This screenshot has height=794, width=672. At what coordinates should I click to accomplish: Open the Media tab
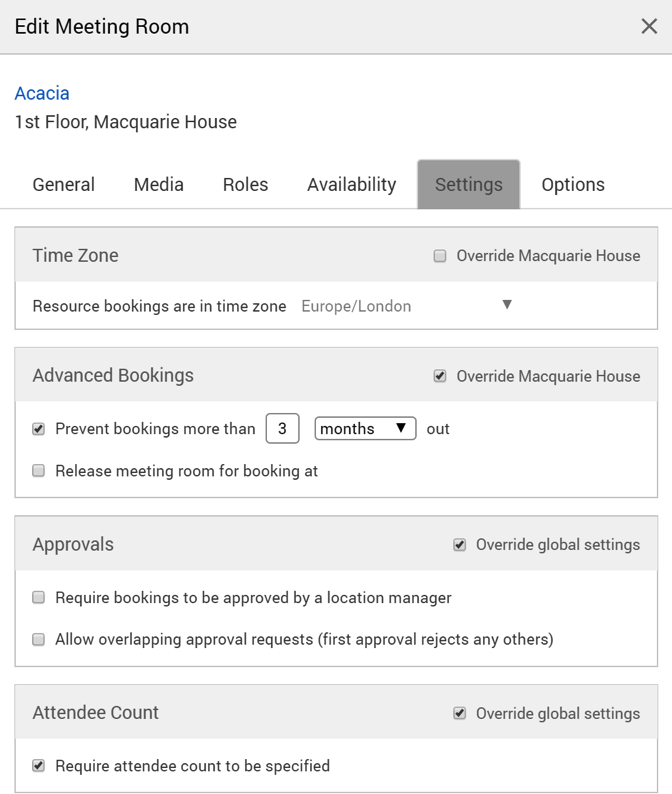click(x=159, y=185)
